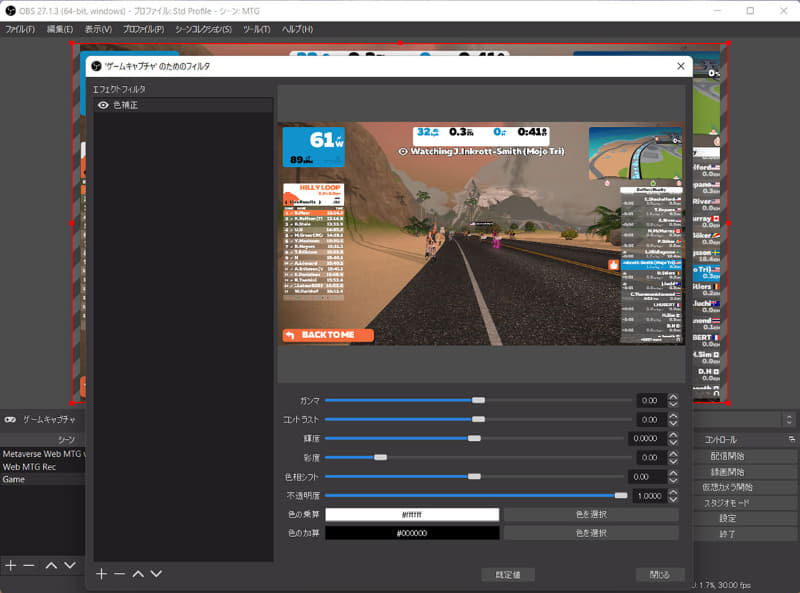
Task: Add a new scene with plus icon
Action: 11,565
